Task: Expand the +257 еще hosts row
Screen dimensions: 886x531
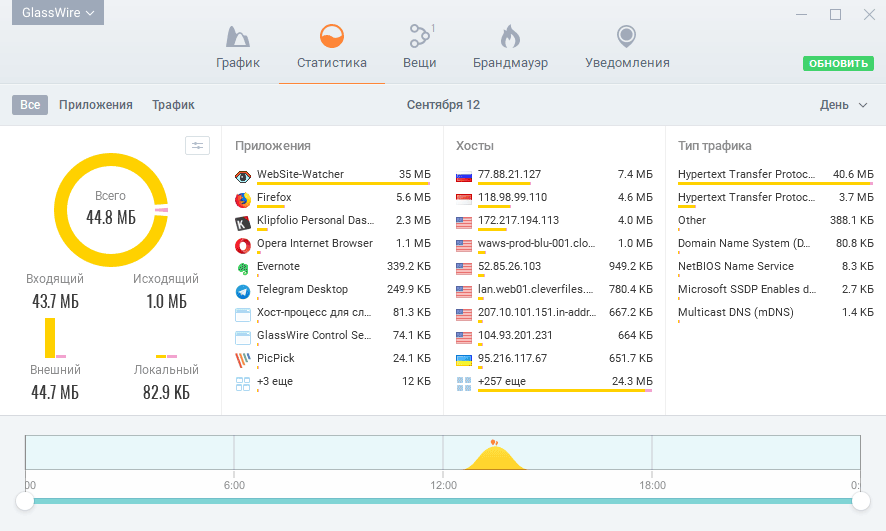Action: point(554,382)
